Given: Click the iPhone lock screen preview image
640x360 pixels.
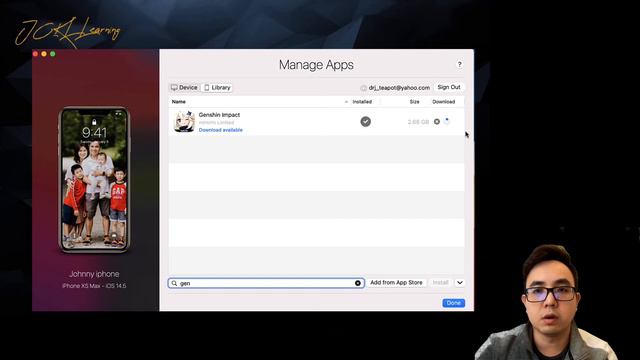Looking at the screenshot, I should (94, 180).
